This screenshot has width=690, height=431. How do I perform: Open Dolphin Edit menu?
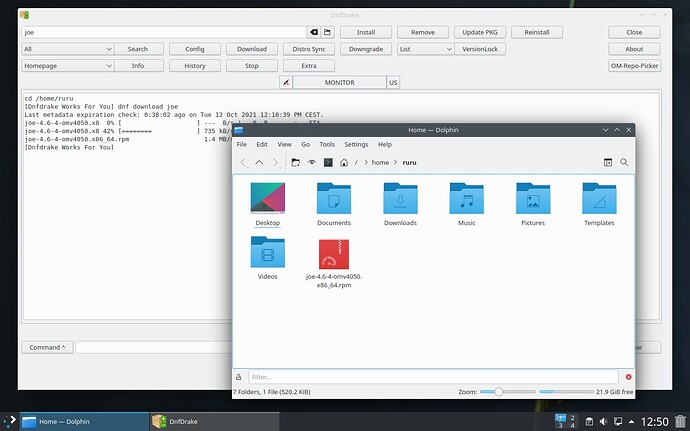point(262,144)
